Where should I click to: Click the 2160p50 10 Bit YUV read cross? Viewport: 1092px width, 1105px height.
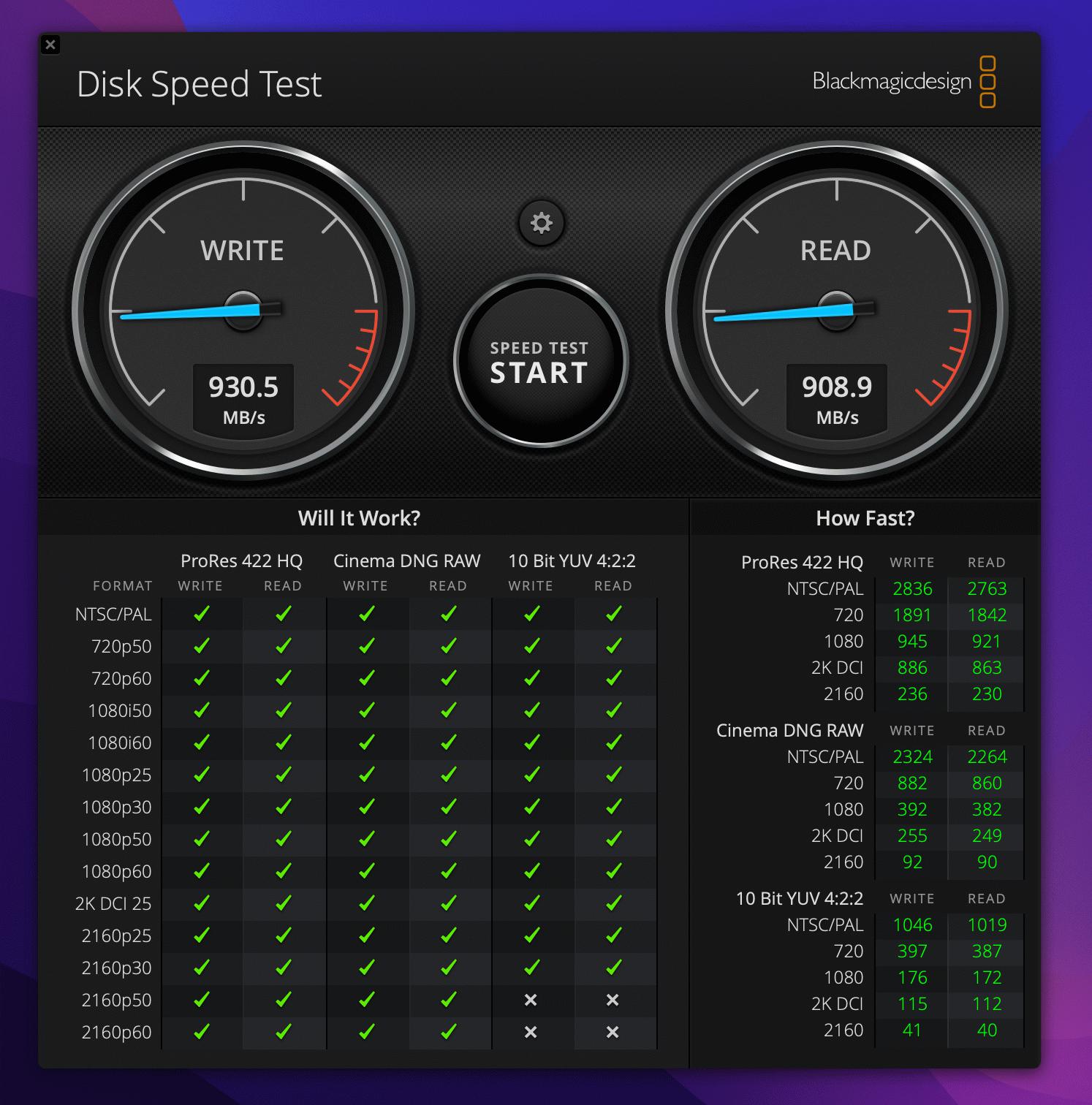click(x=613, y=1000)
